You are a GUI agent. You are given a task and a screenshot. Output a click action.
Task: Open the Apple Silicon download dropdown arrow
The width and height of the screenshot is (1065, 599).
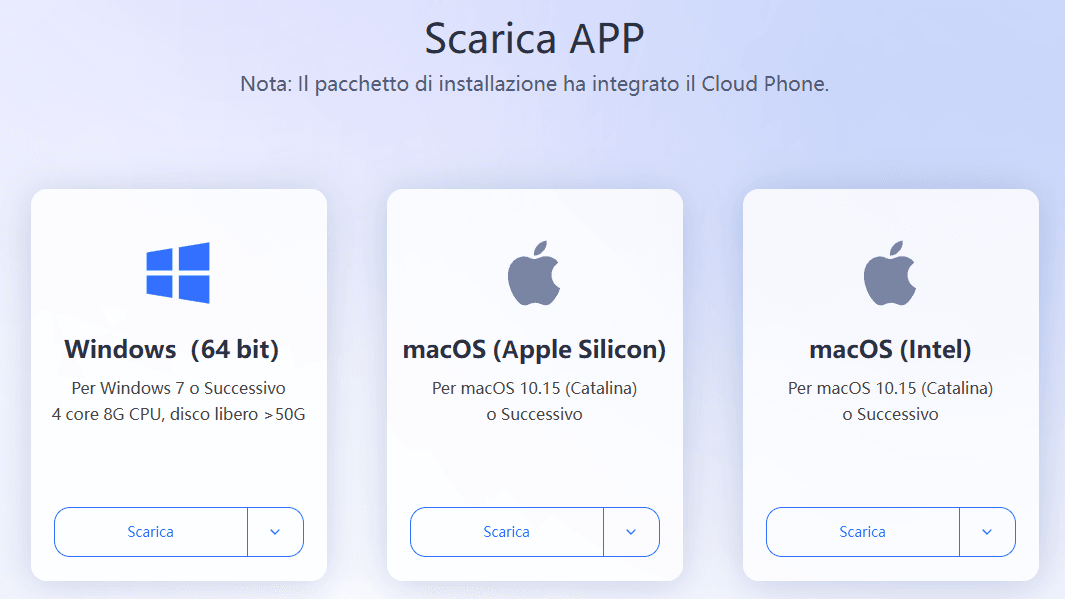click(x=631, y=532)
